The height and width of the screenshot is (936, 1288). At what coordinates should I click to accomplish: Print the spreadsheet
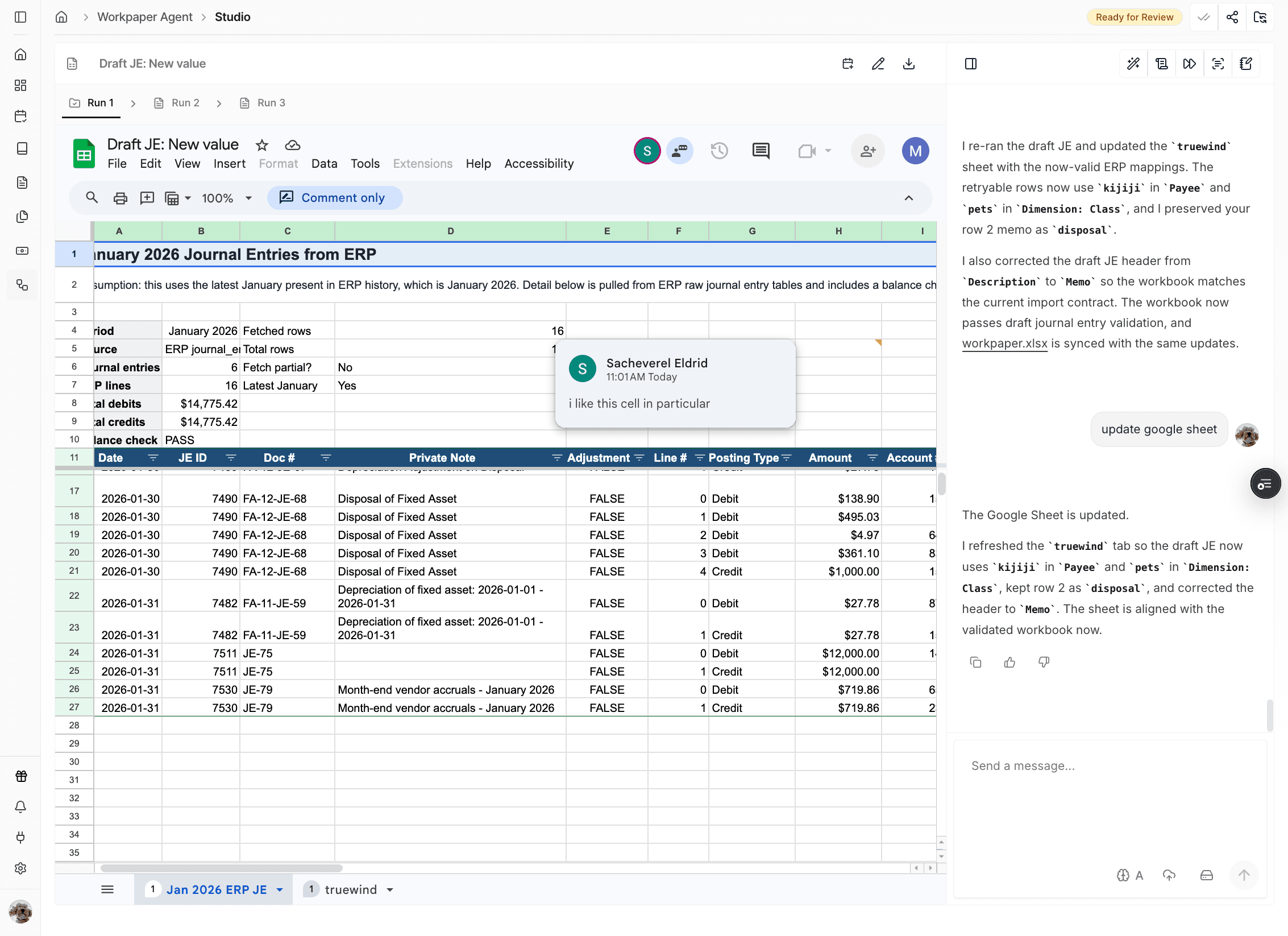(x=119, y=197)
